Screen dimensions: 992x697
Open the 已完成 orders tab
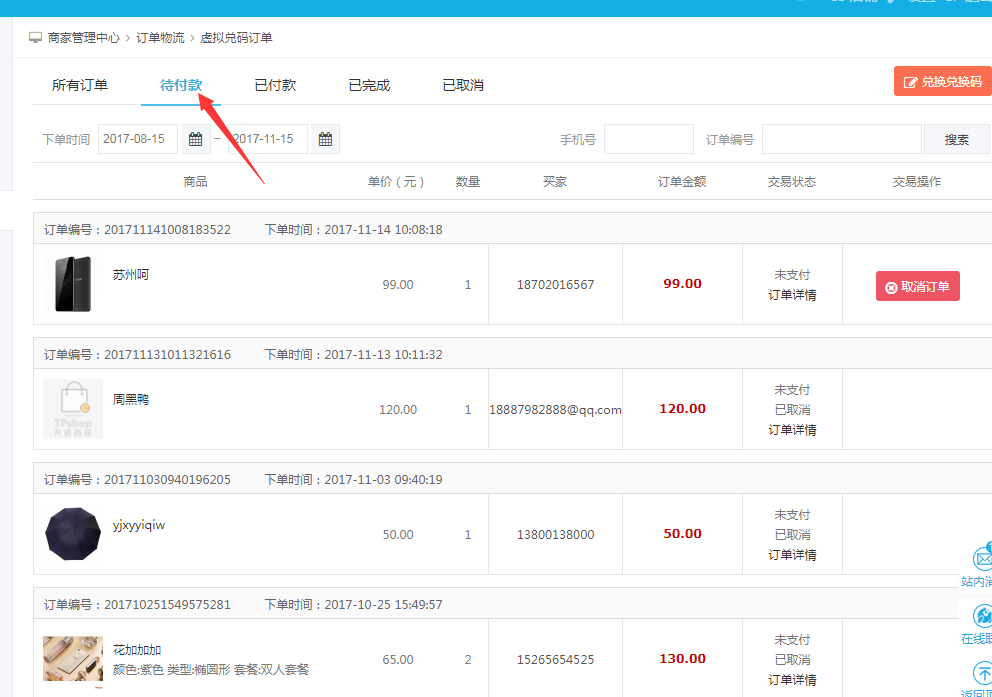coord(369,85)
